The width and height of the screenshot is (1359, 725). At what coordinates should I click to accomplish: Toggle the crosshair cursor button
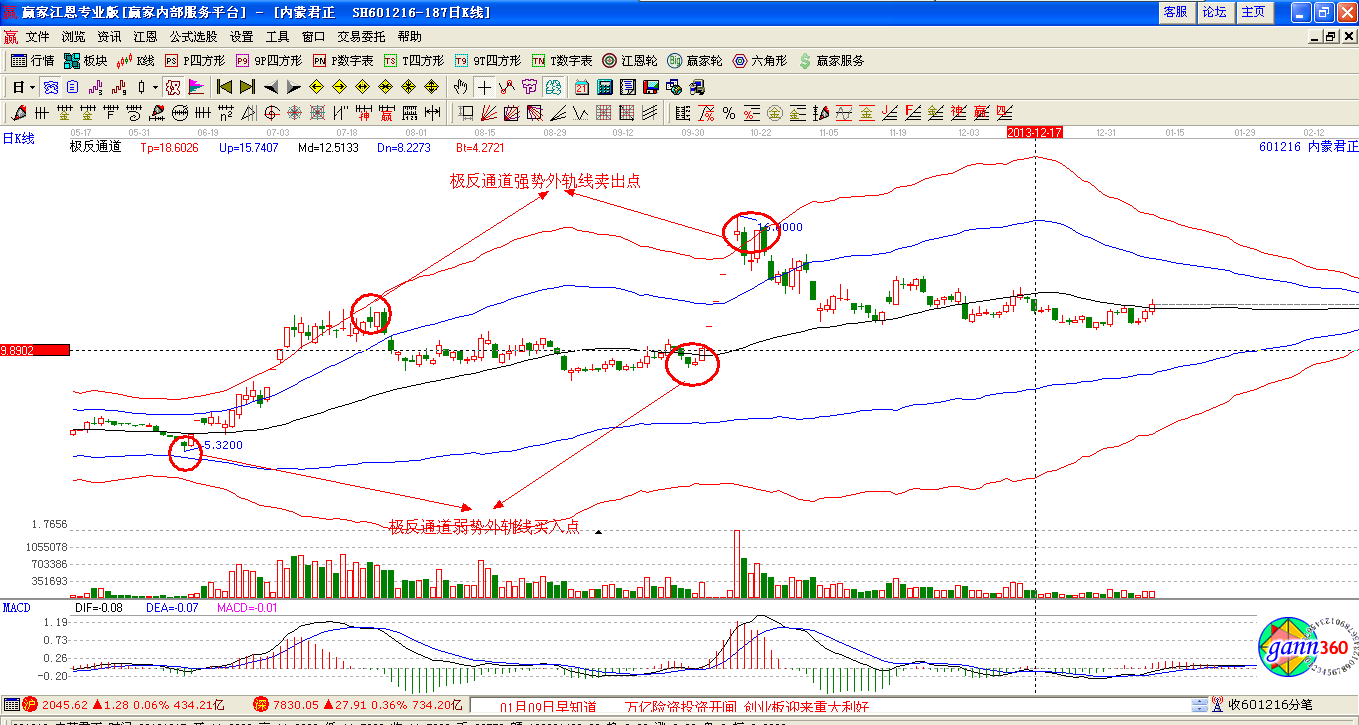(x=484, y=87)
